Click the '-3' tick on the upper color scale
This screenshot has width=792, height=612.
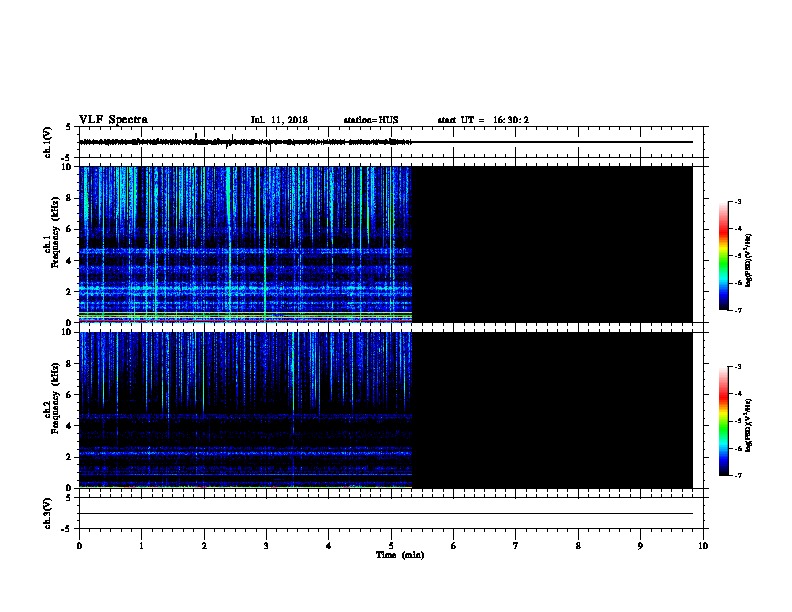pyautogui.click(x=738, y=201)
